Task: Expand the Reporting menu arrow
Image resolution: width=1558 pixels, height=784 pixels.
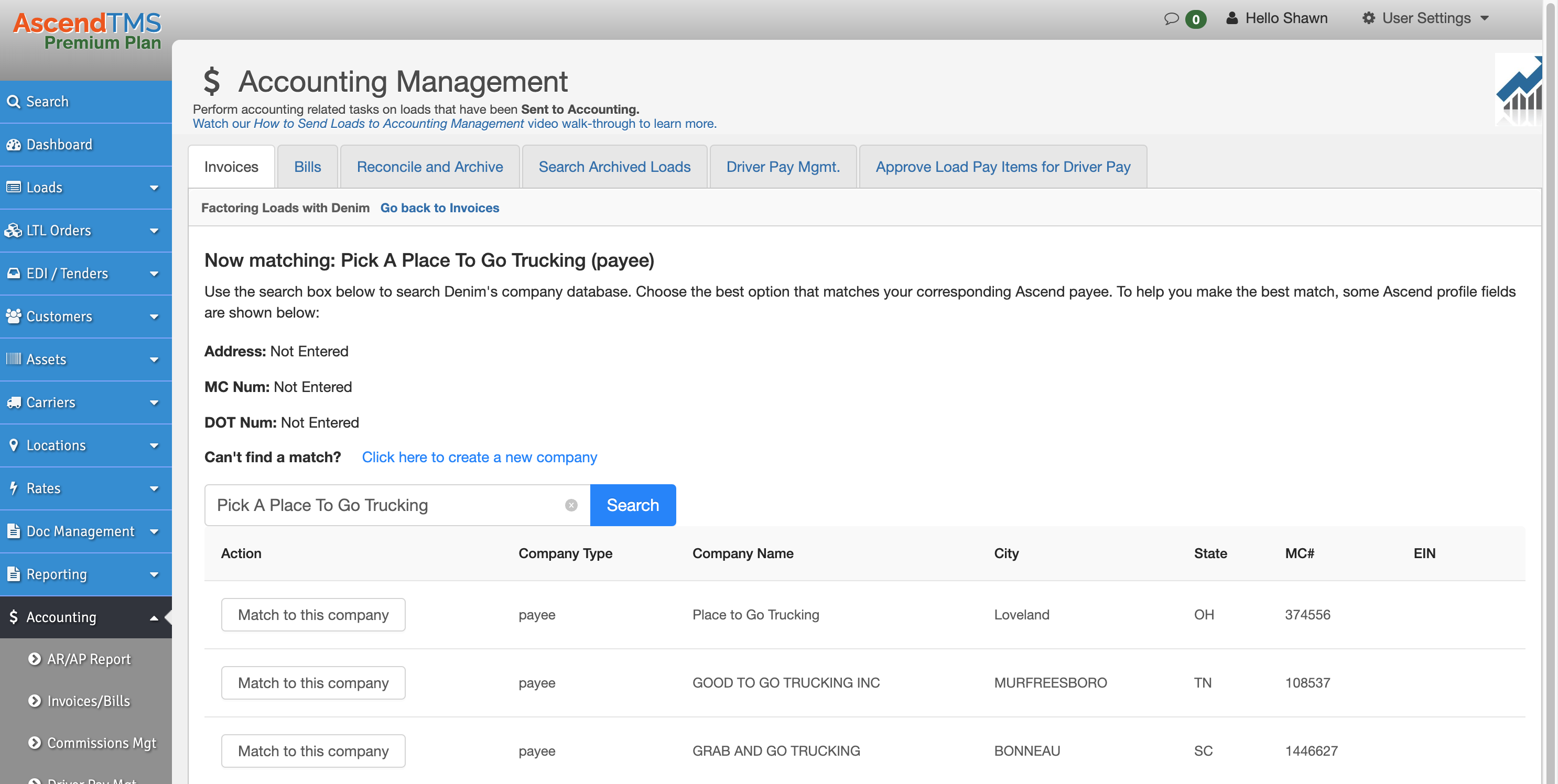Action: click(154, 574)
